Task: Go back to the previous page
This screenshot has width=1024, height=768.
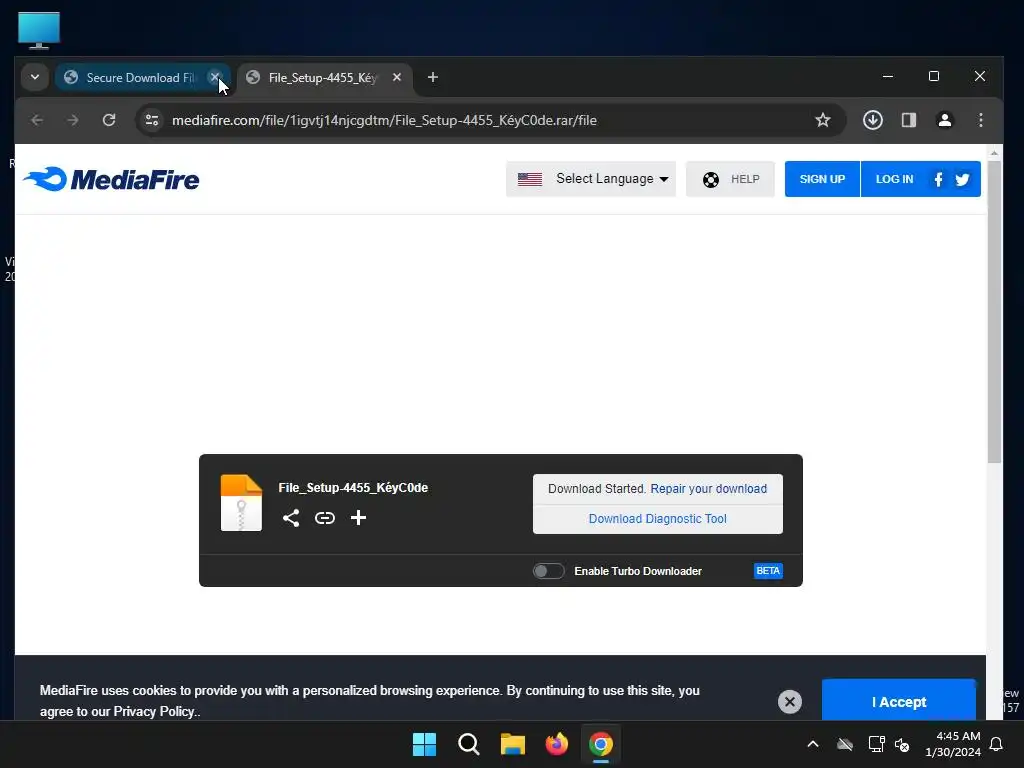Action: coord(37,120)
